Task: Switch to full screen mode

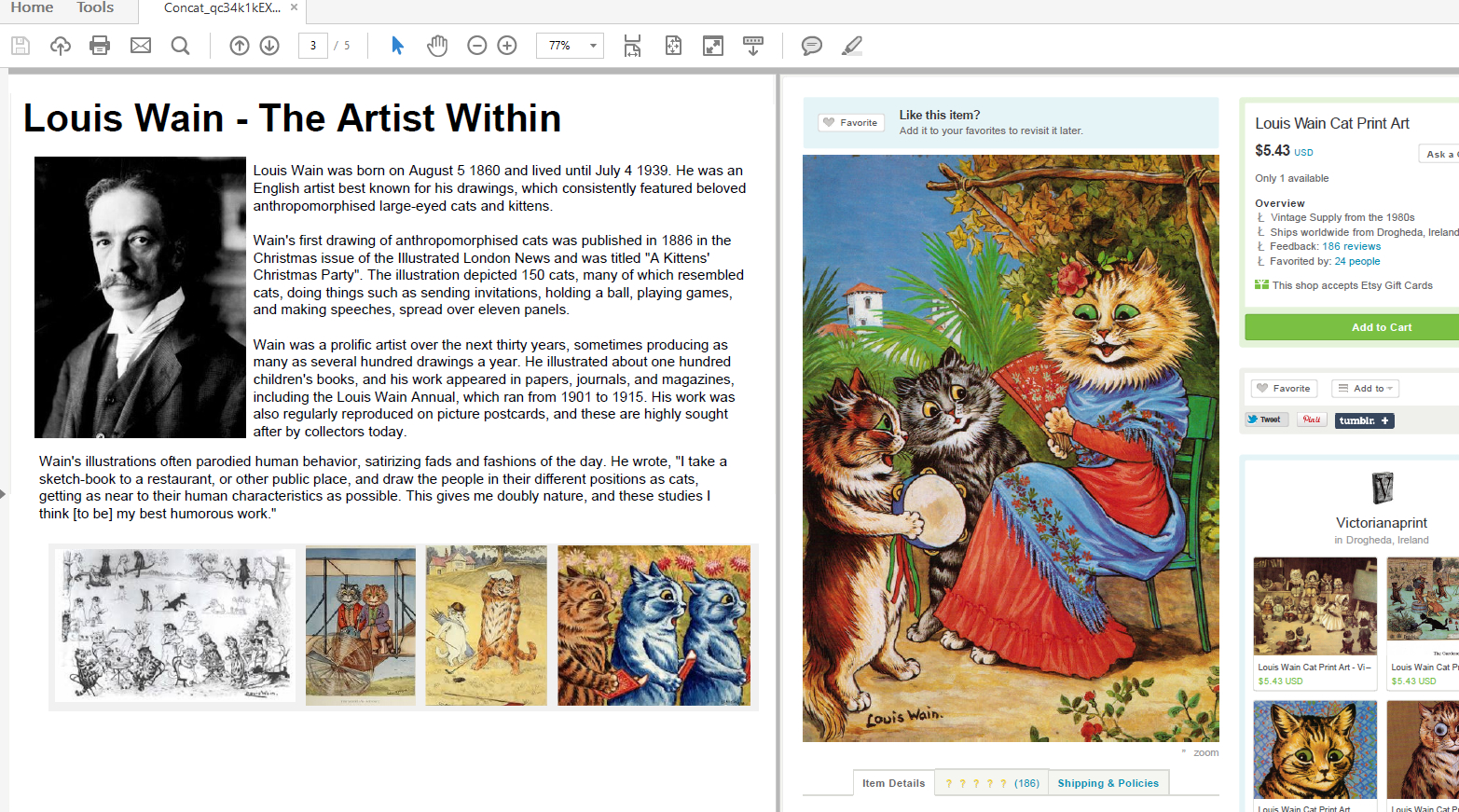Action: click(x=713, y=46)
